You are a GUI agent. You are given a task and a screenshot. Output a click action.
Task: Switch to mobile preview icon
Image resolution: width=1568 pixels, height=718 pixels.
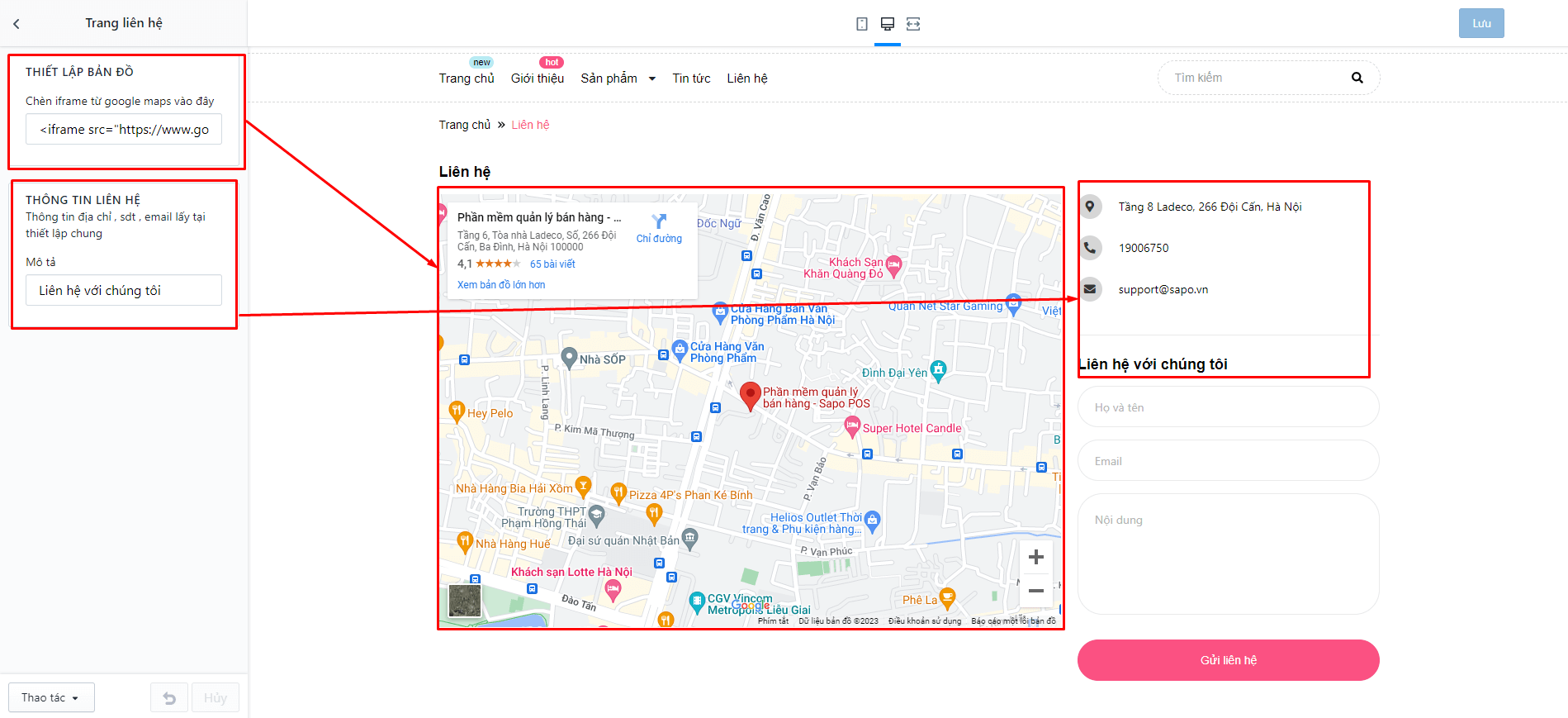(862, 24)
